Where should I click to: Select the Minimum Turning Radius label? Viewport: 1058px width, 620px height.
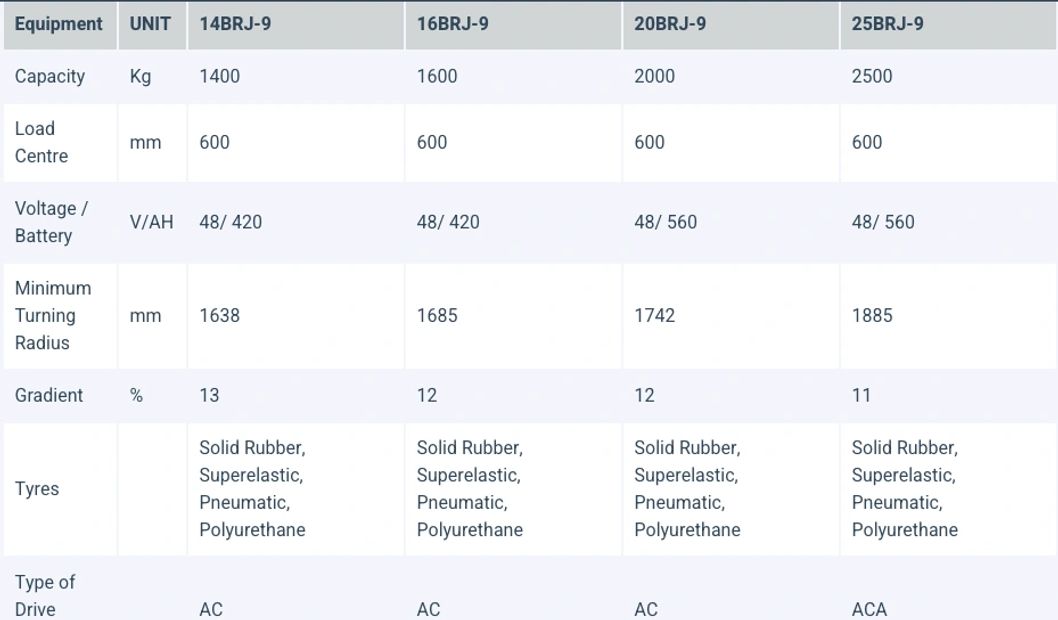[x=53, y=315]
